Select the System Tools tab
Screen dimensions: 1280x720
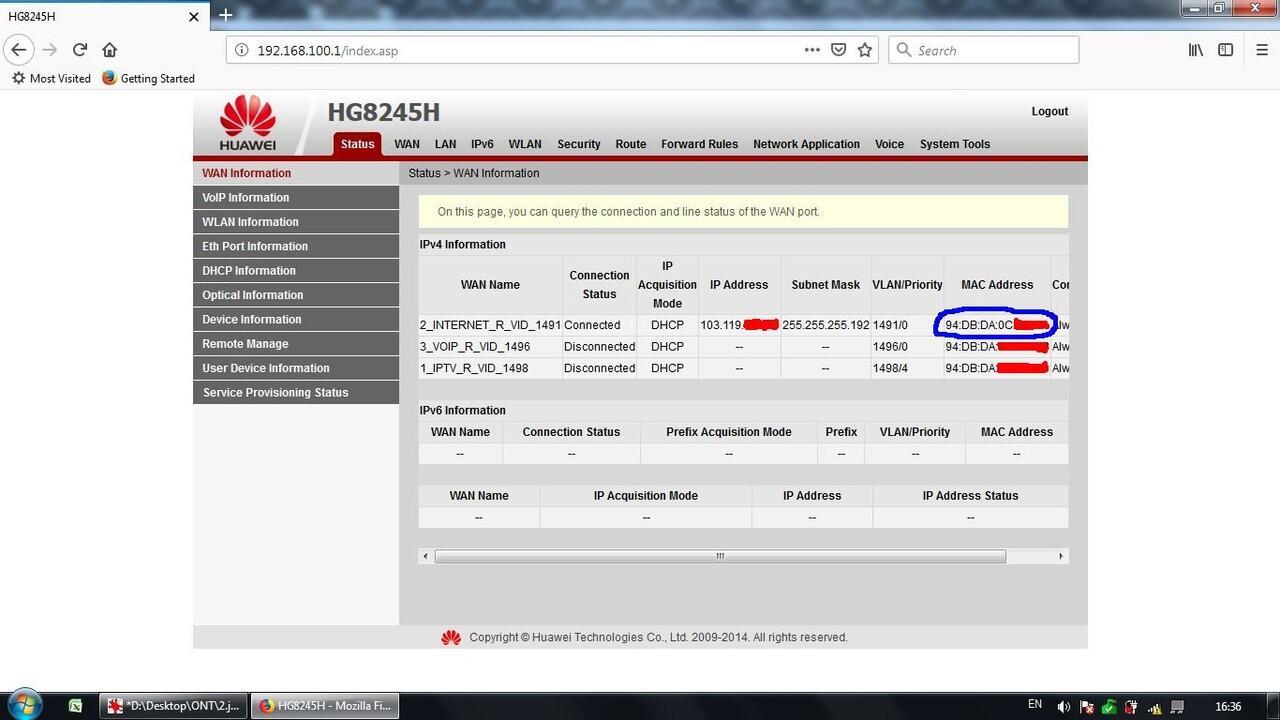(954, 143)
